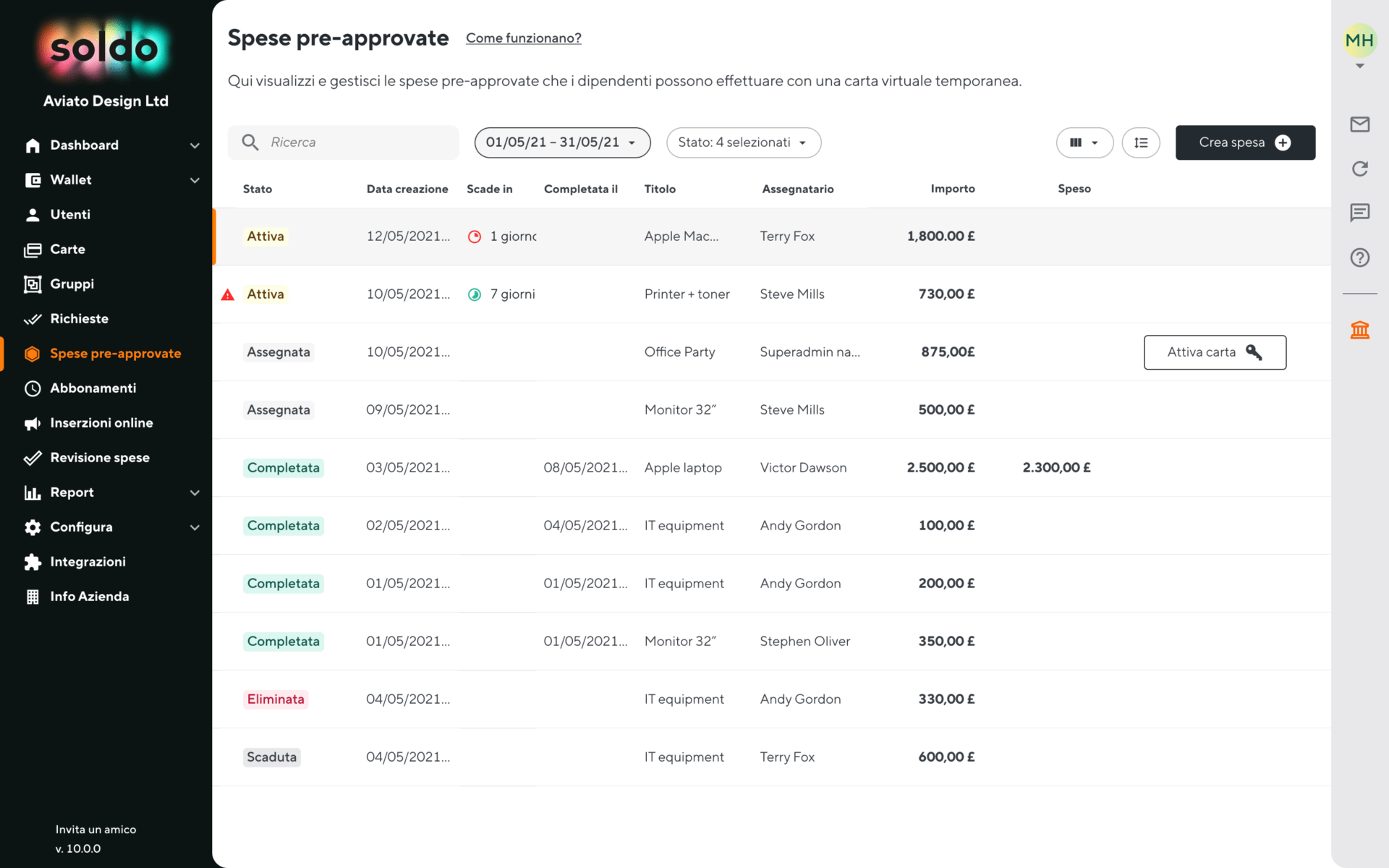Click the Crea spesa button
This screenshot has width=1389, height=868.
click(x=1245, y=142)
